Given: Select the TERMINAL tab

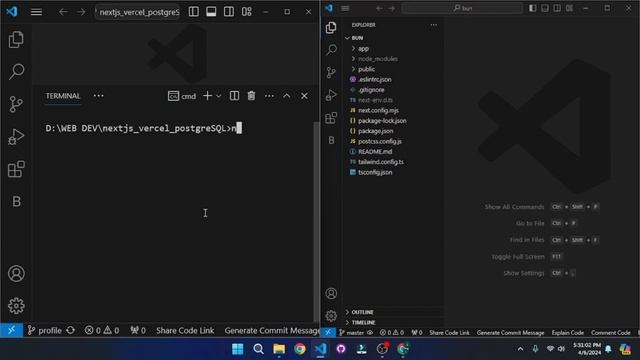Looking at the screenshot, I should (63, 96).
